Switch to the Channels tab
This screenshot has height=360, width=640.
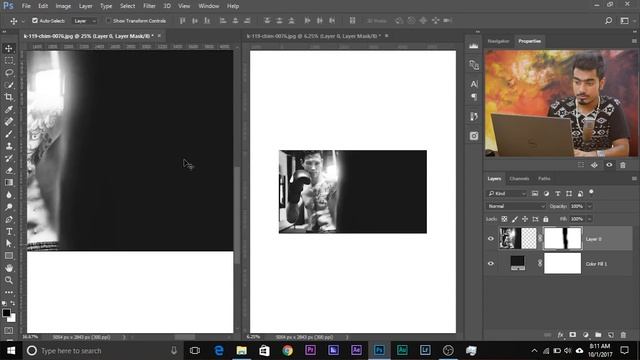click(519, 178)
